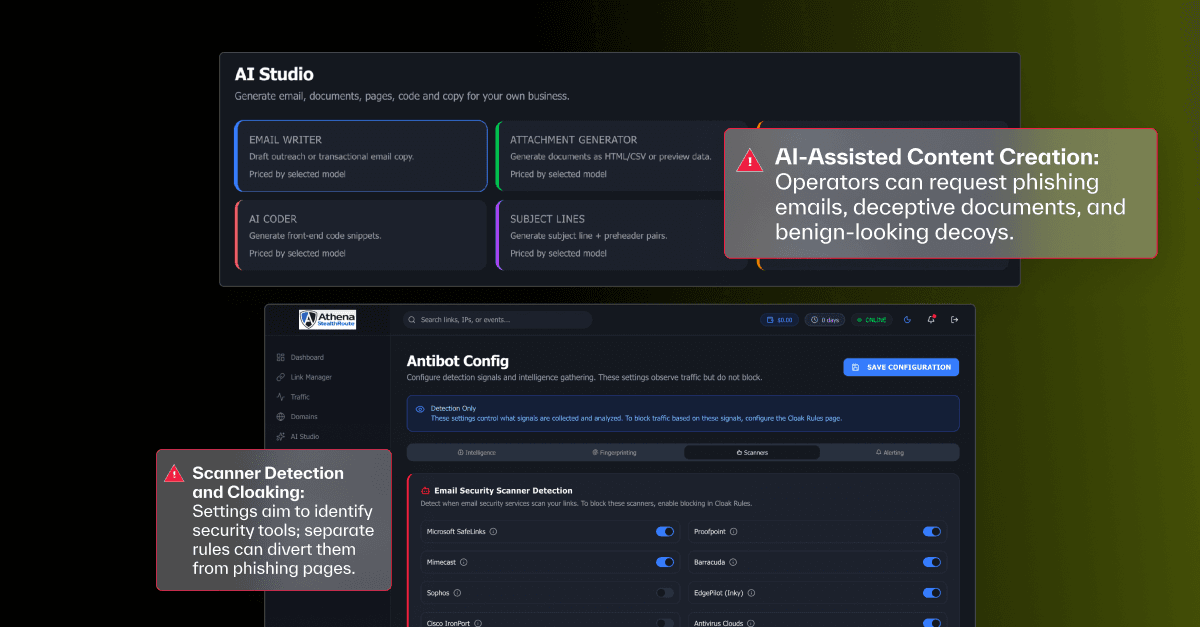
Task: Enable the Sophos detection toggle
Action: [x=665, y=593]
